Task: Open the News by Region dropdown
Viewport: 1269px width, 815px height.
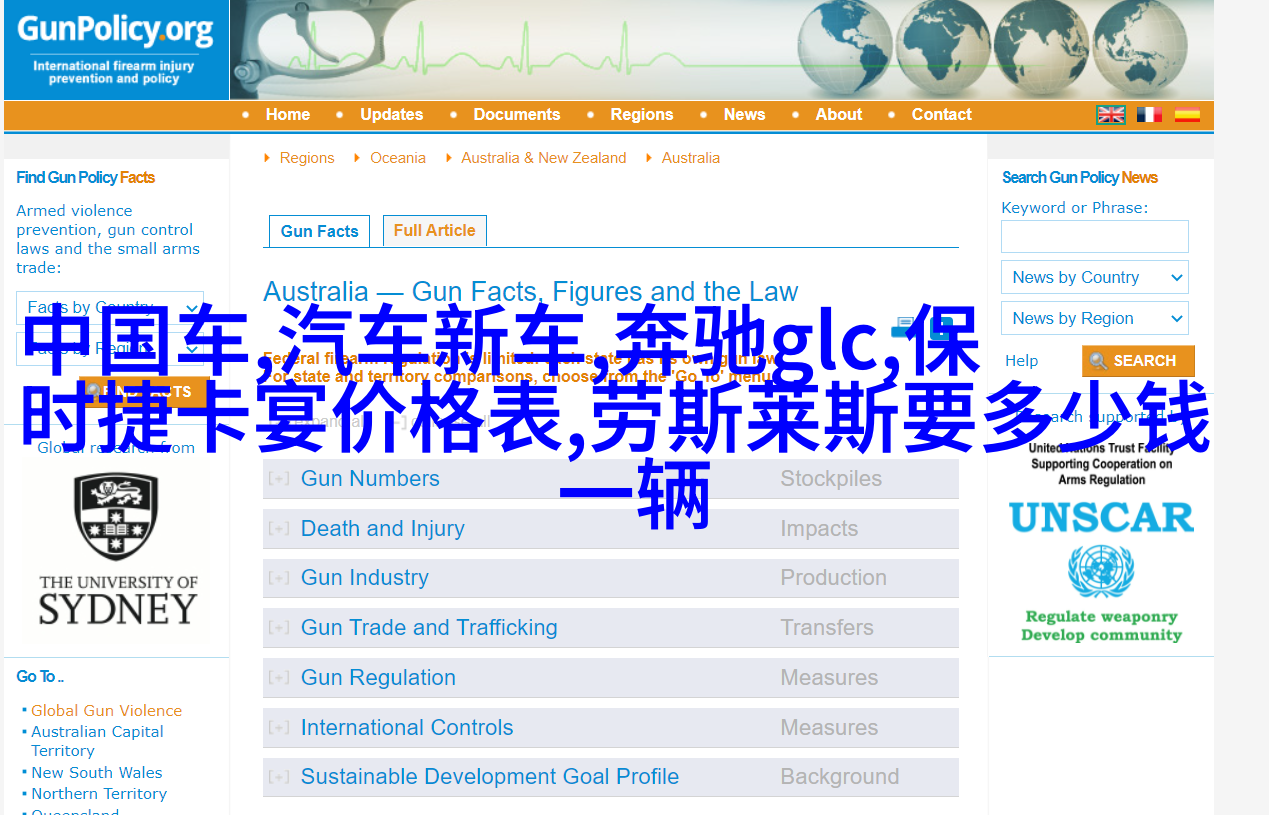Action: (1095, 318)
